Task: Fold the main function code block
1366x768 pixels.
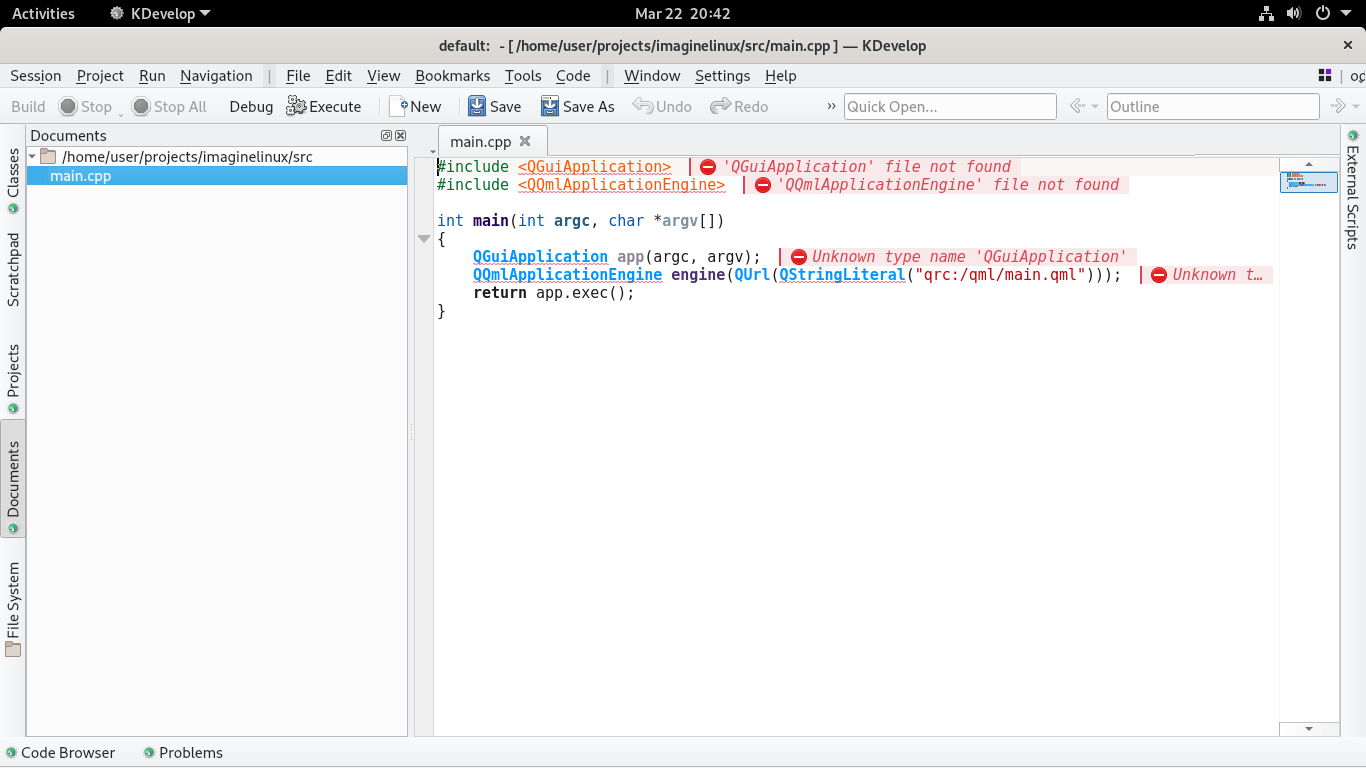Action: (424, 239)
